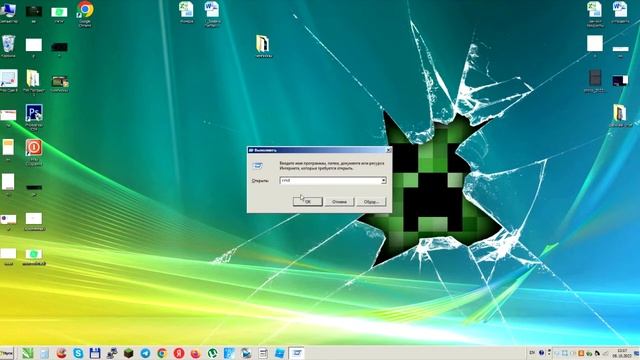Open the spreadsheet file beside the center Word document
Viewport: 640px width, 360px height.
tap(187, 13)
